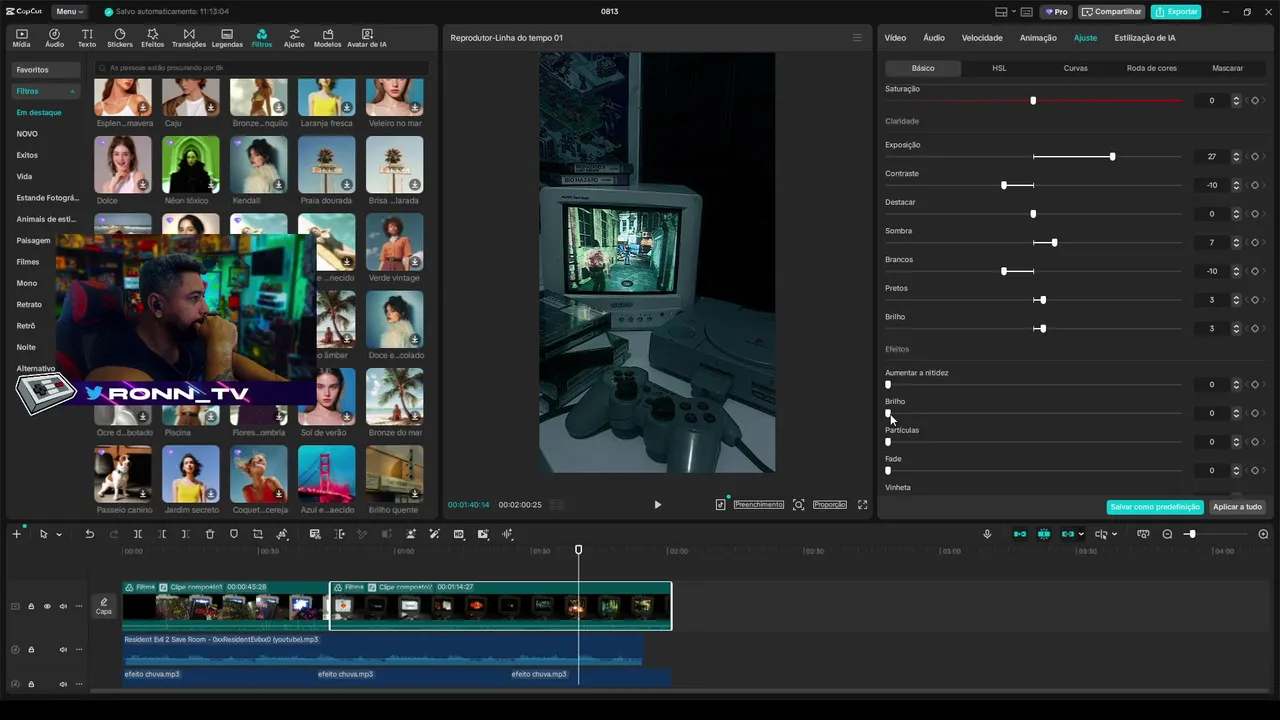The image size is (1280, 720).
Task: Click the Capa cover edit button
Action: [x=103, y=606]
